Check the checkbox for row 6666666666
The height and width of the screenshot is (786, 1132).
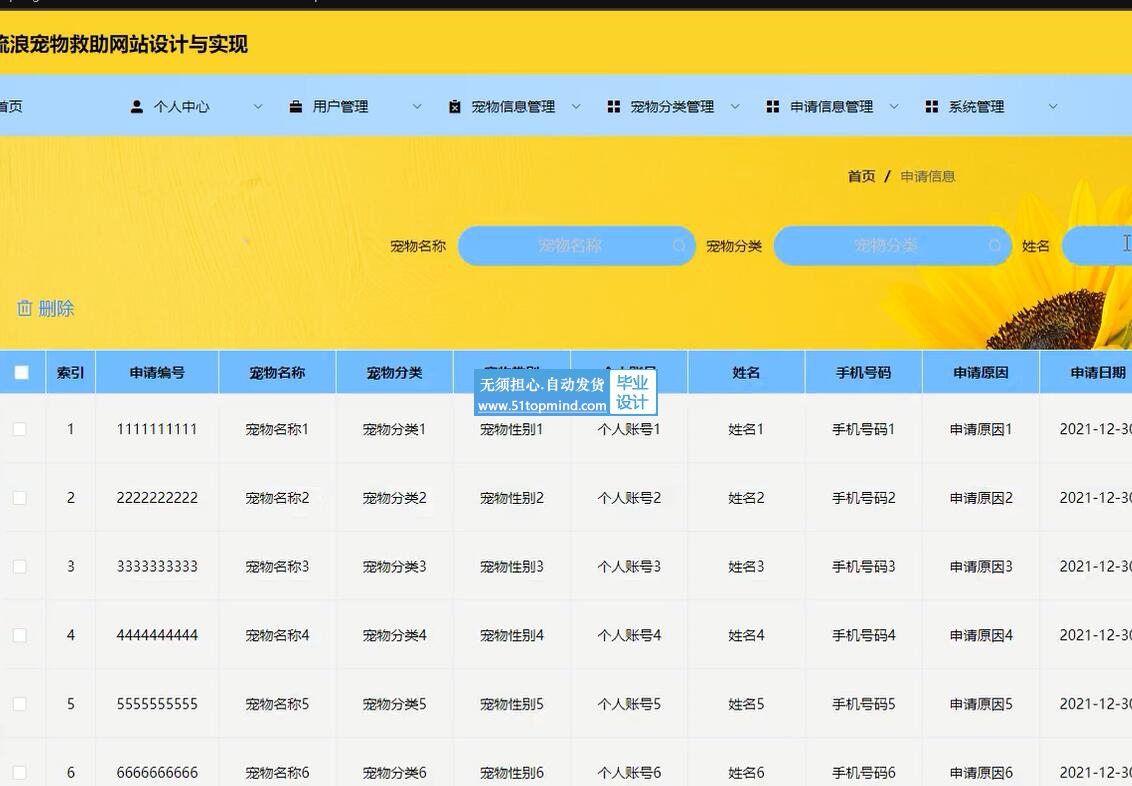[20, 772]
